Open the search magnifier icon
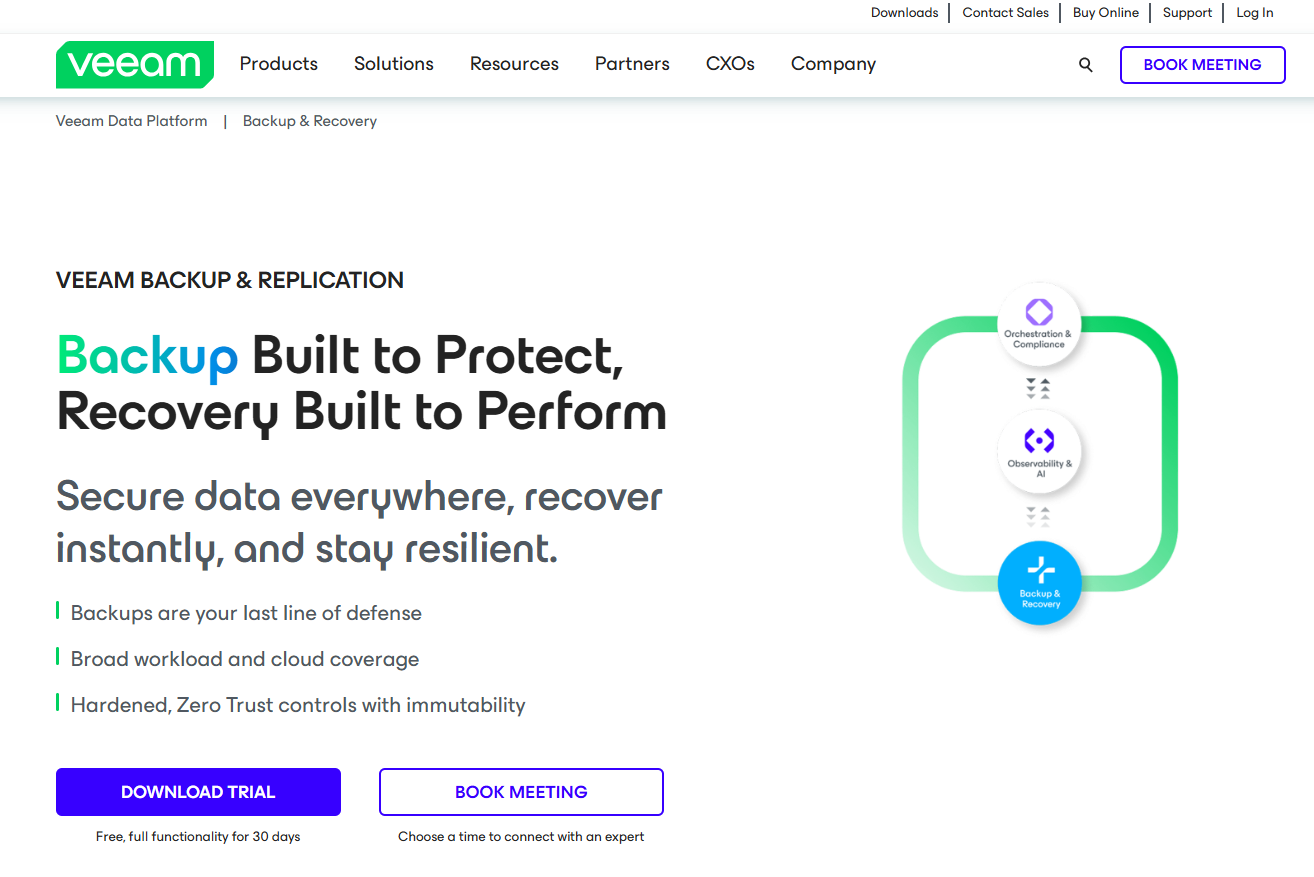The width and height of the screenshot is (1314, 877). [1086, 65]
